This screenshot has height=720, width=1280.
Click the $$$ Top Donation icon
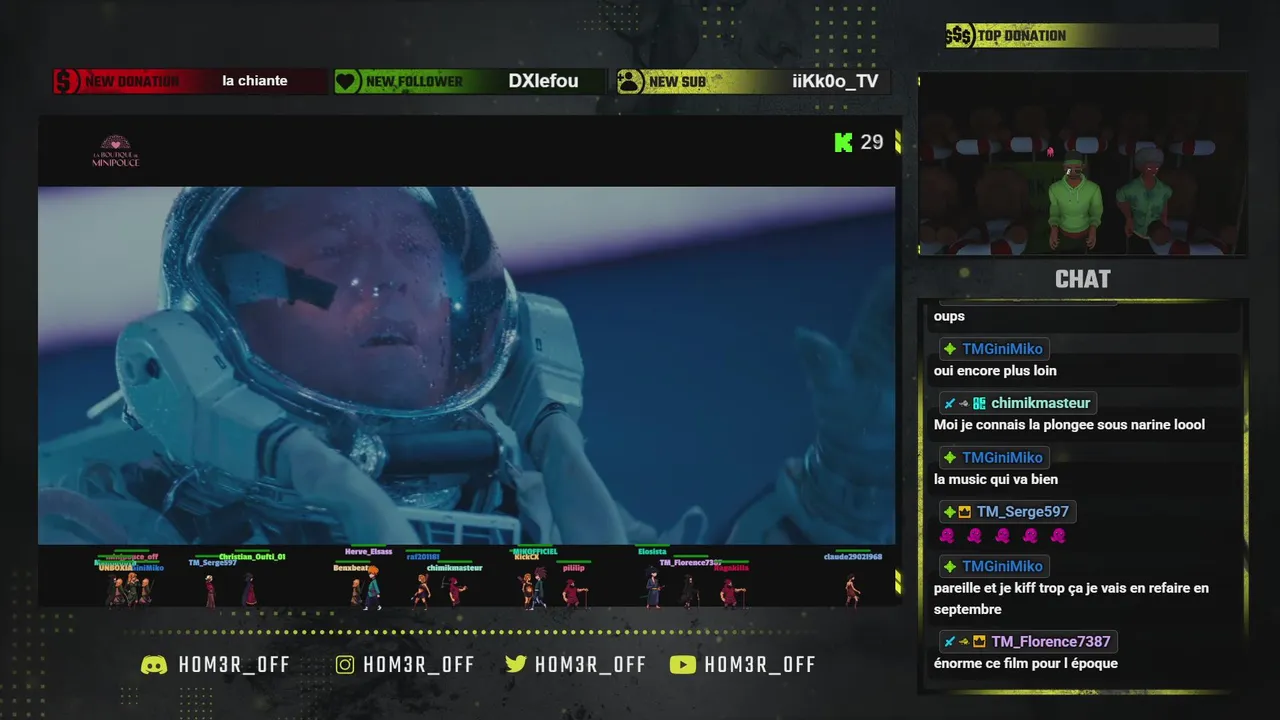click(960, 36)
